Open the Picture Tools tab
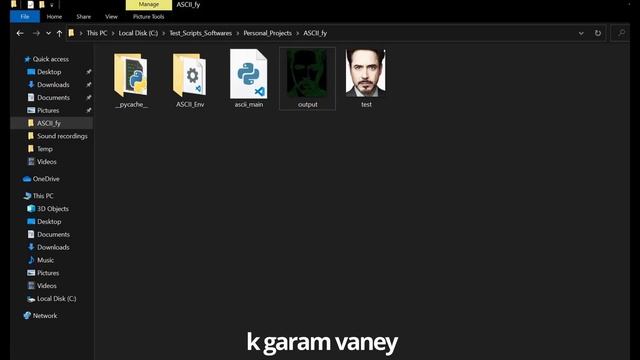This screenshot has width=640, height=360. coord(149,17)
